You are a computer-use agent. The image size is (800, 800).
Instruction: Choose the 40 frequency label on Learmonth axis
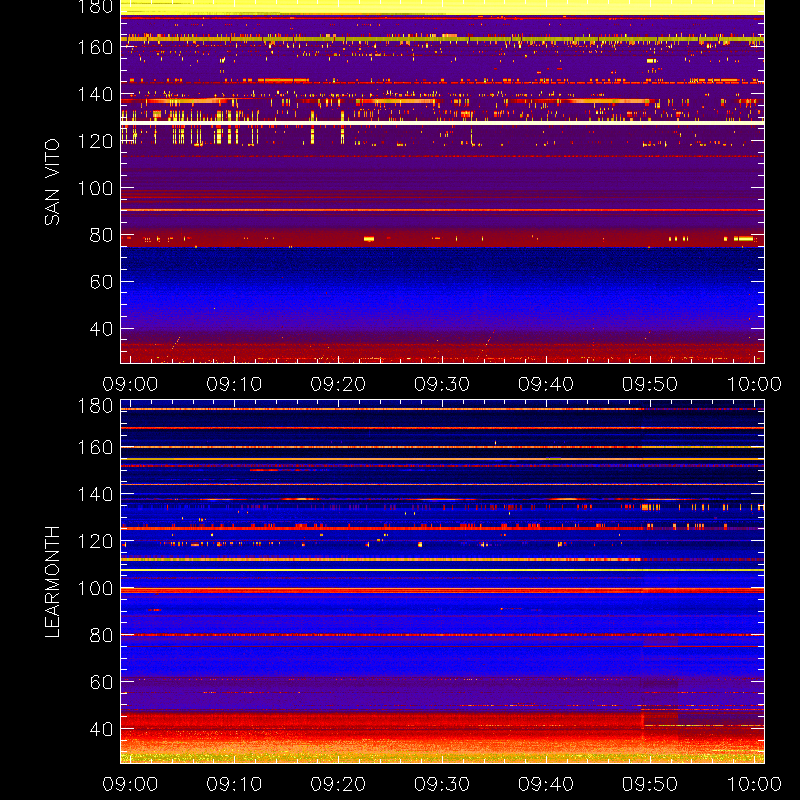[x=101, y=729]
